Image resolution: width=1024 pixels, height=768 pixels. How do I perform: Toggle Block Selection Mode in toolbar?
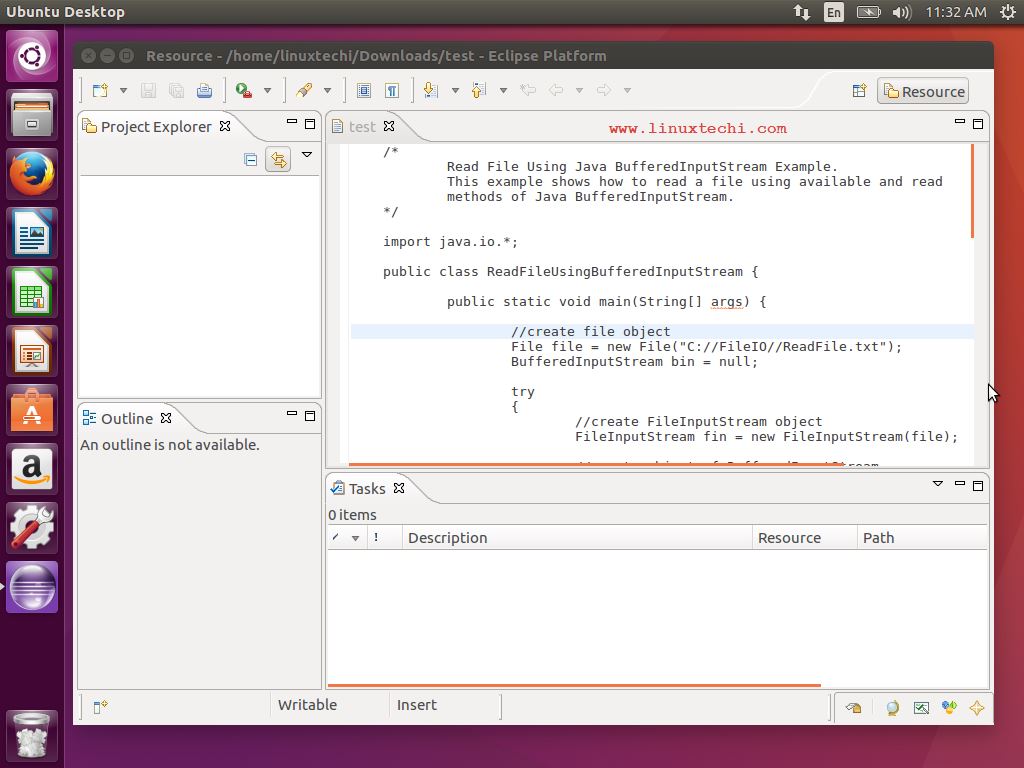(364, 90)
